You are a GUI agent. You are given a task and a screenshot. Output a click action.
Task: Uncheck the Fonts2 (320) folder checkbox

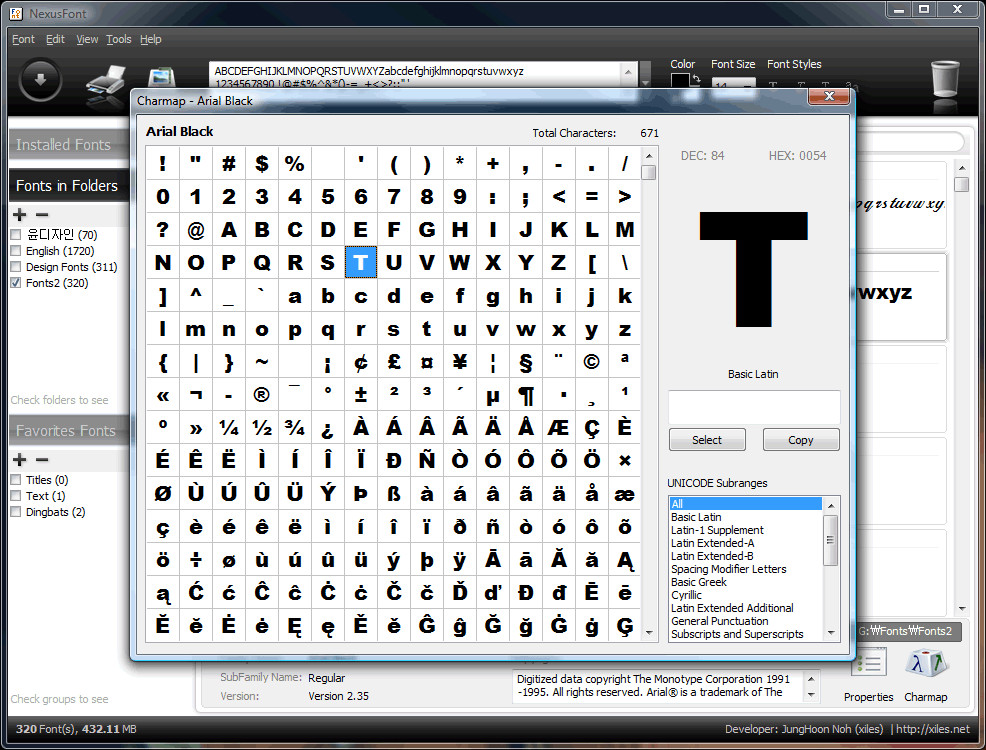16,283
